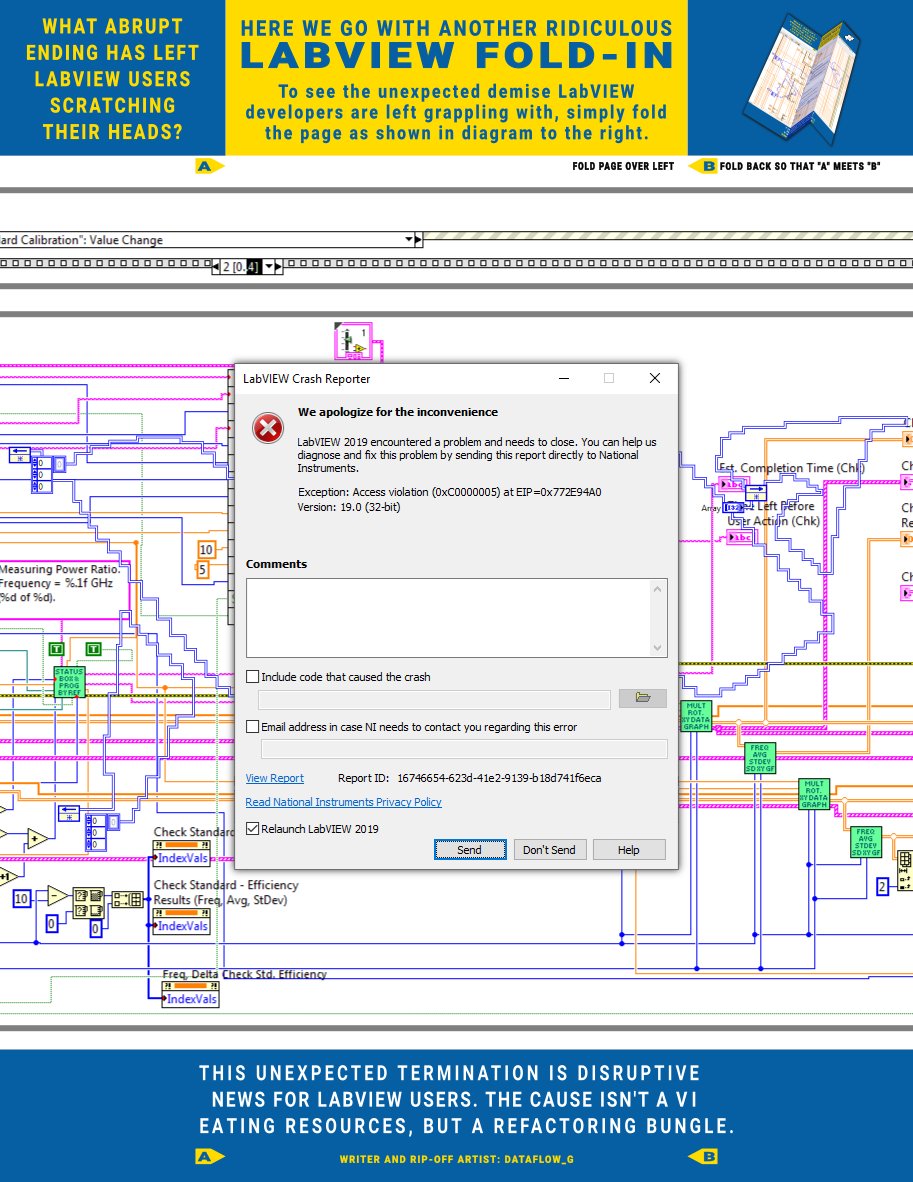Click the Don't Send button
The width and height of the screenshot is (913, 1182).
coord(549,850)
